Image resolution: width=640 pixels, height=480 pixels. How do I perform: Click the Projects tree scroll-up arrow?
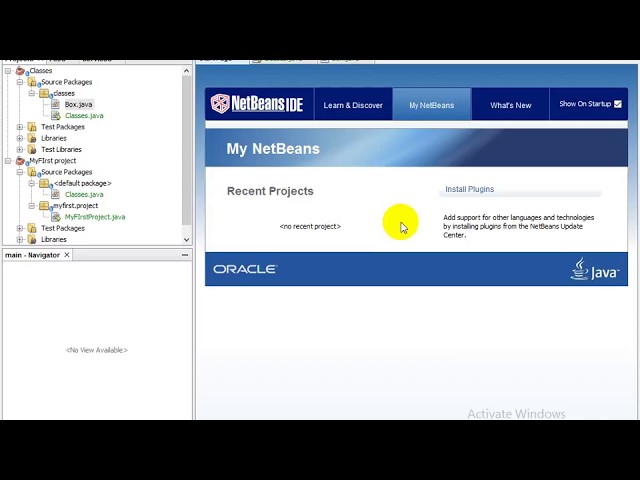(187, 71)
